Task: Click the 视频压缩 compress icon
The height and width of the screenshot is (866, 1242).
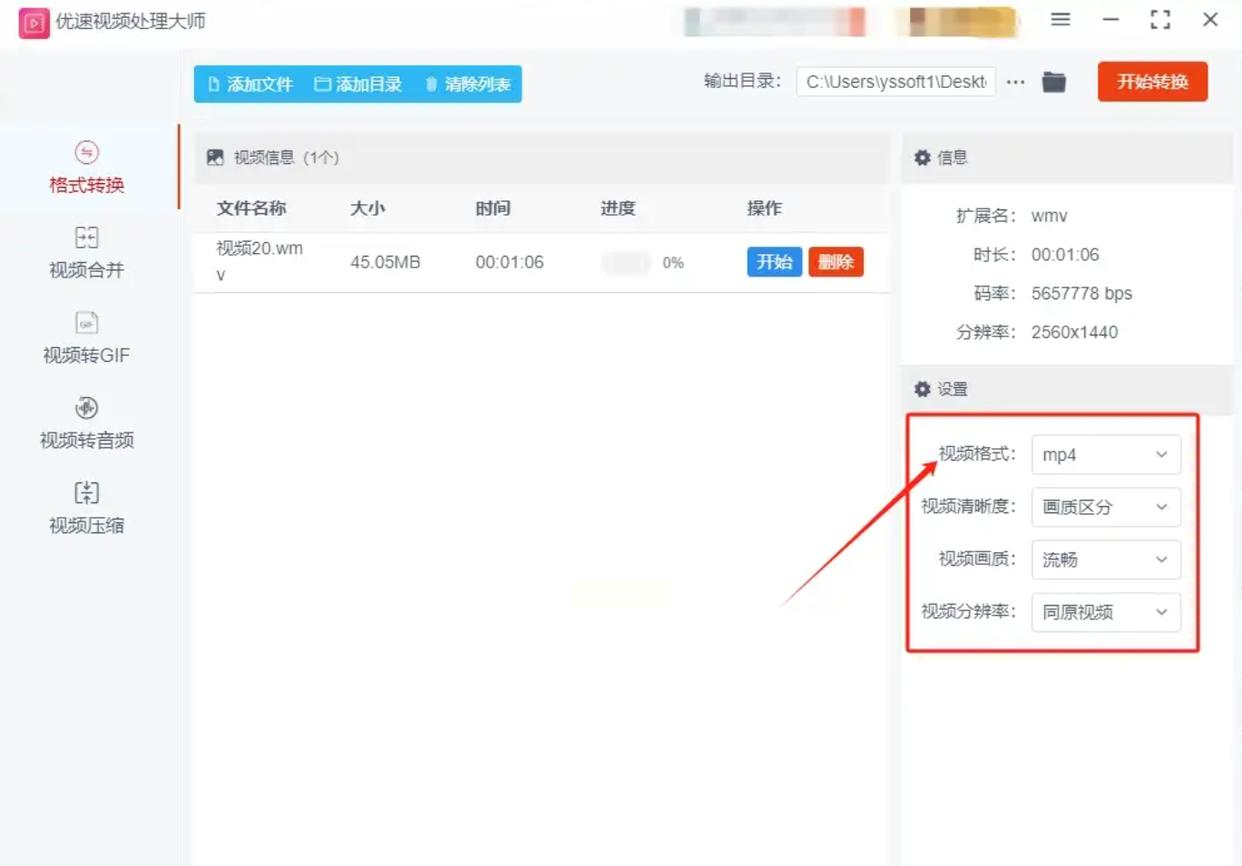Action: point(87,492)
